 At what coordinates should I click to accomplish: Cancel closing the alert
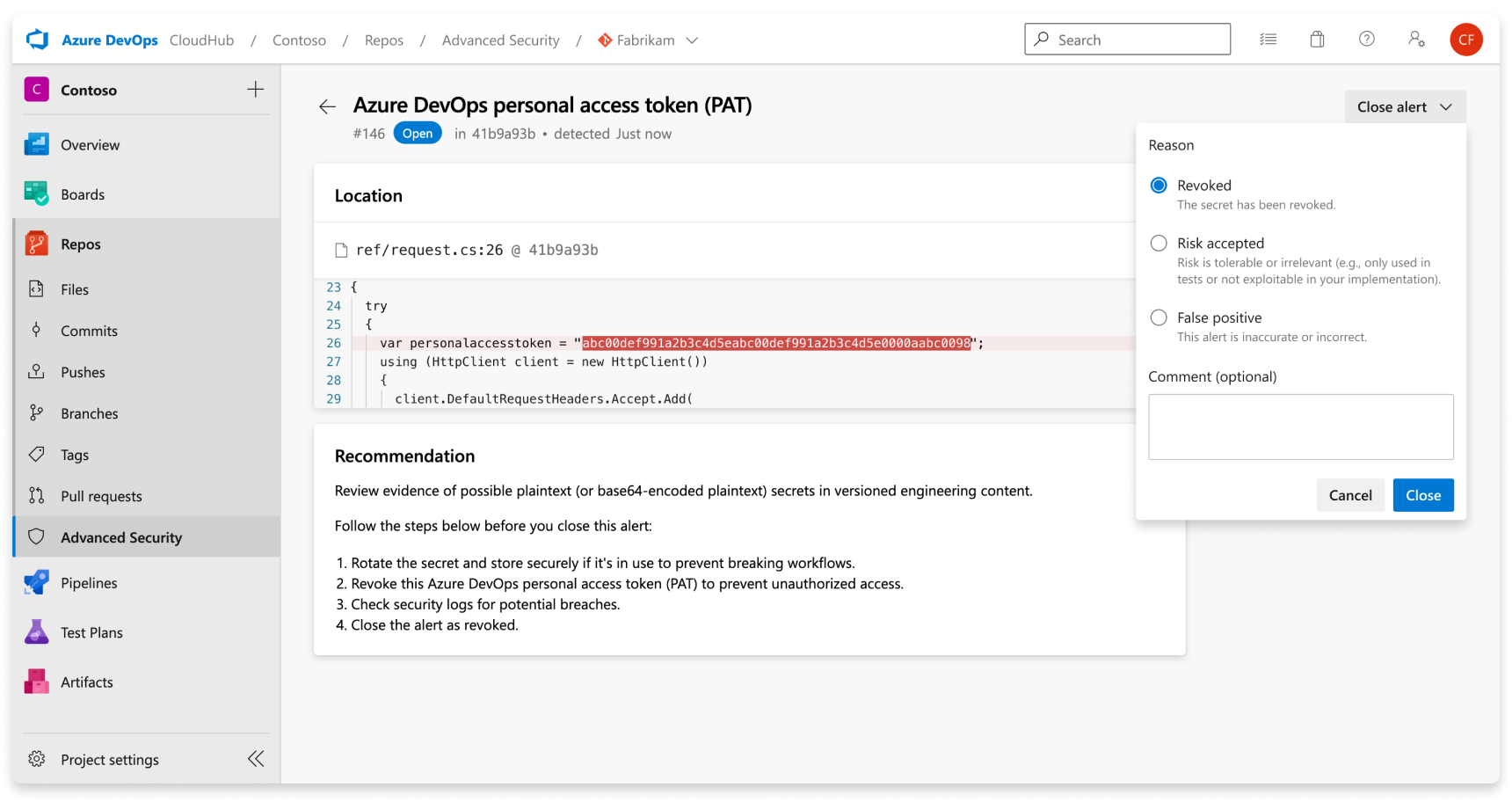tap(1349, 495)
